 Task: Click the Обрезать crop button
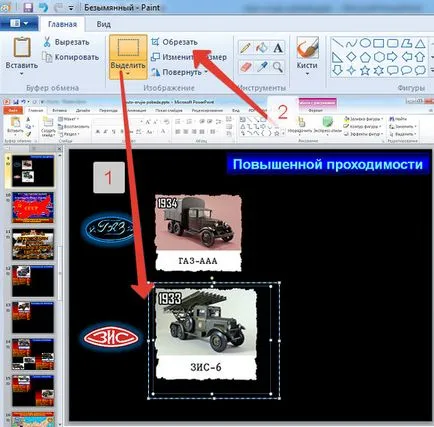click(174, 42)
